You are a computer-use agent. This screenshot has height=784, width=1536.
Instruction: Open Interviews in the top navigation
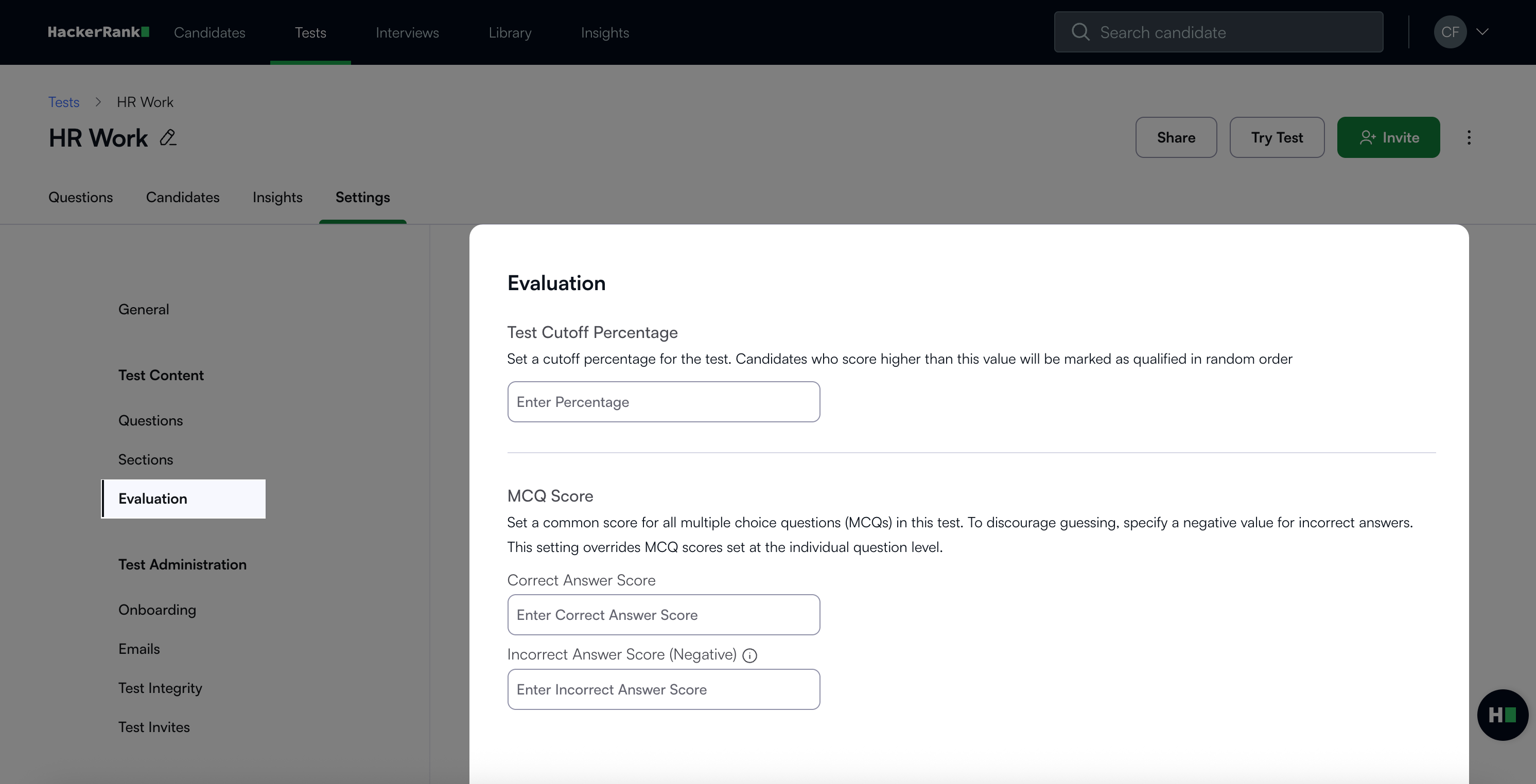click(x=407, y=33)
